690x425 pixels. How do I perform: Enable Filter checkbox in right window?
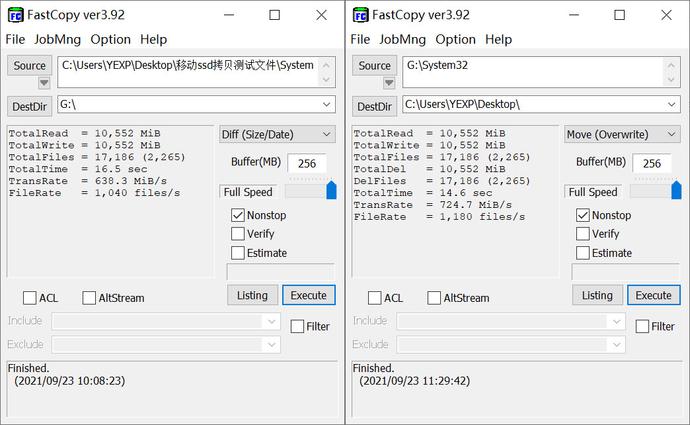point(642,326)
